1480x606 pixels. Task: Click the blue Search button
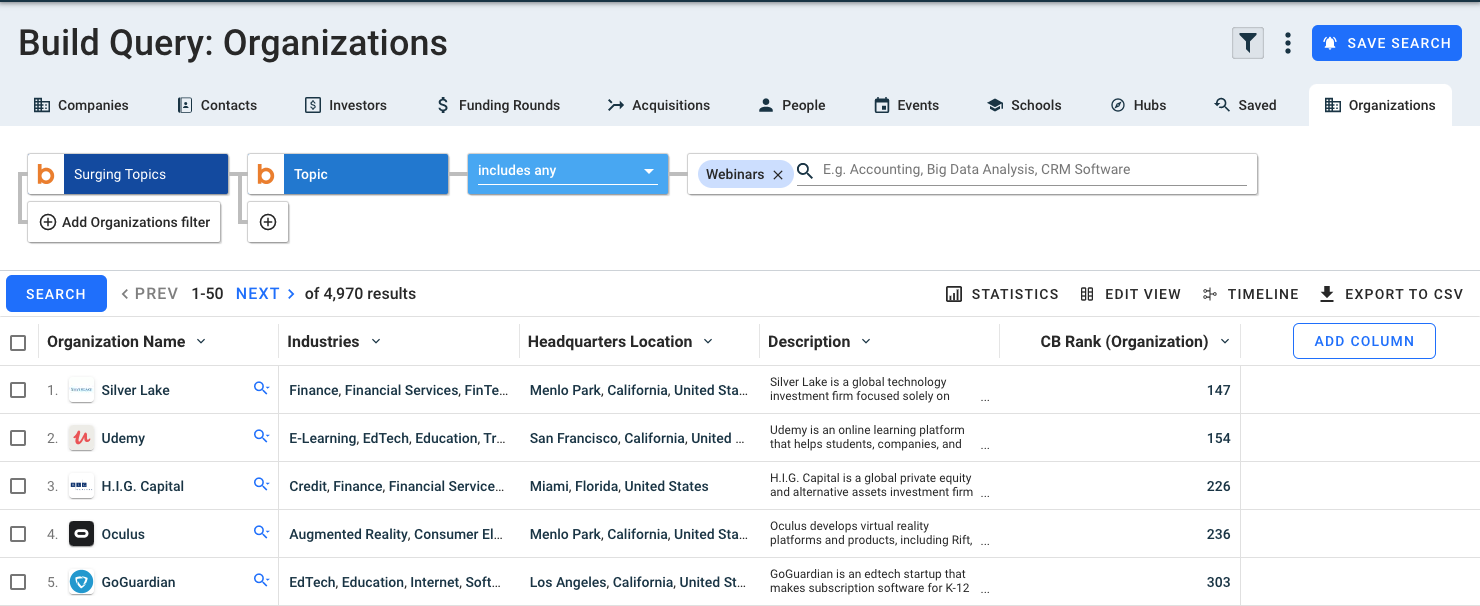coord(56,294)
